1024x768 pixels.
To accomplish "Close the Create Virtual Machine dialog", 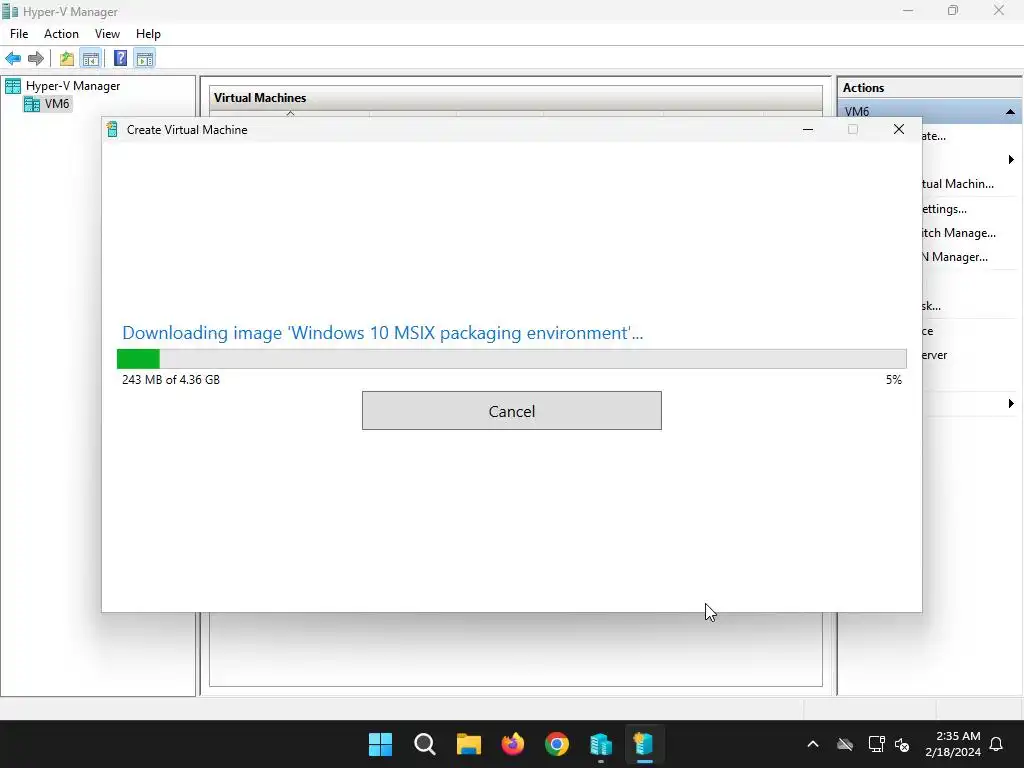I will (899, 129).
